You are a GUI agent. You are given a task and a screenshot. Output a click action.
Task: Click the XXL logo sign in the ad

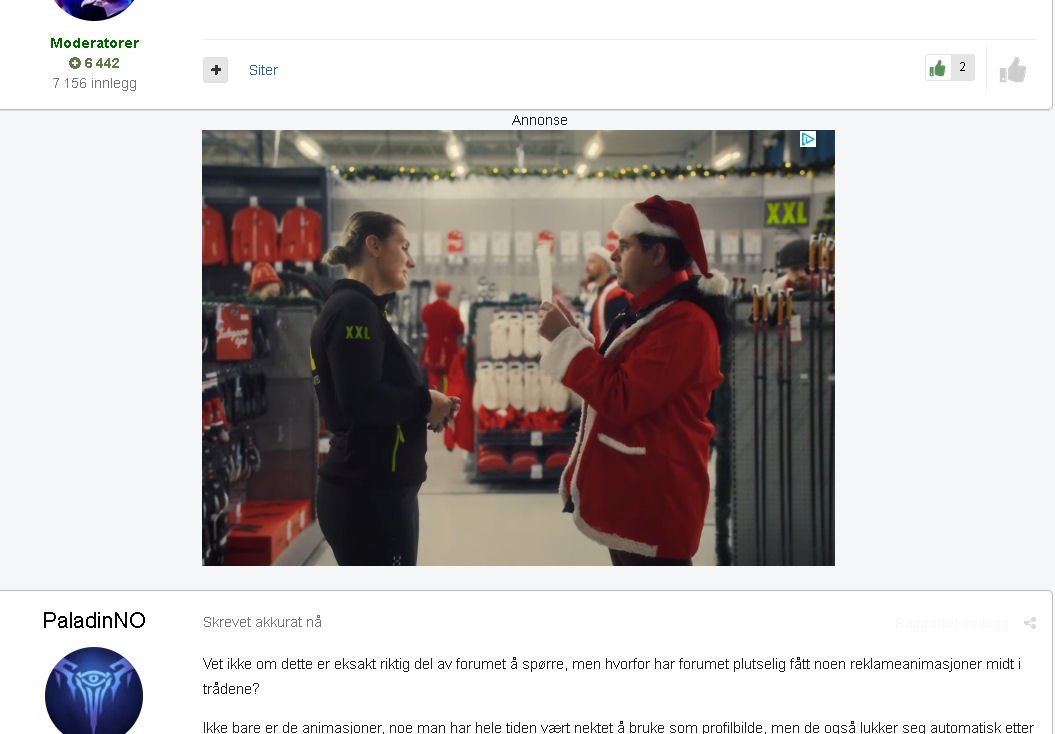tap(786, 213)
